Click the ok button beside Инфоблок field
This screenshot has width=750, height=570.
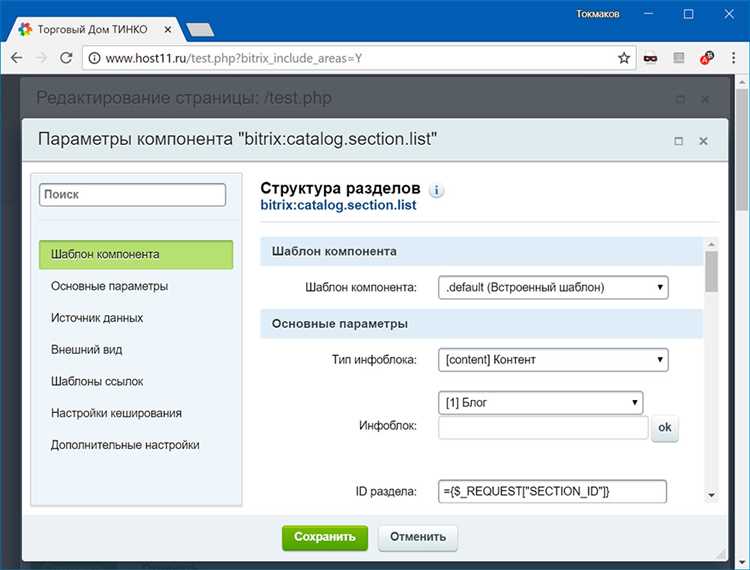664,428
